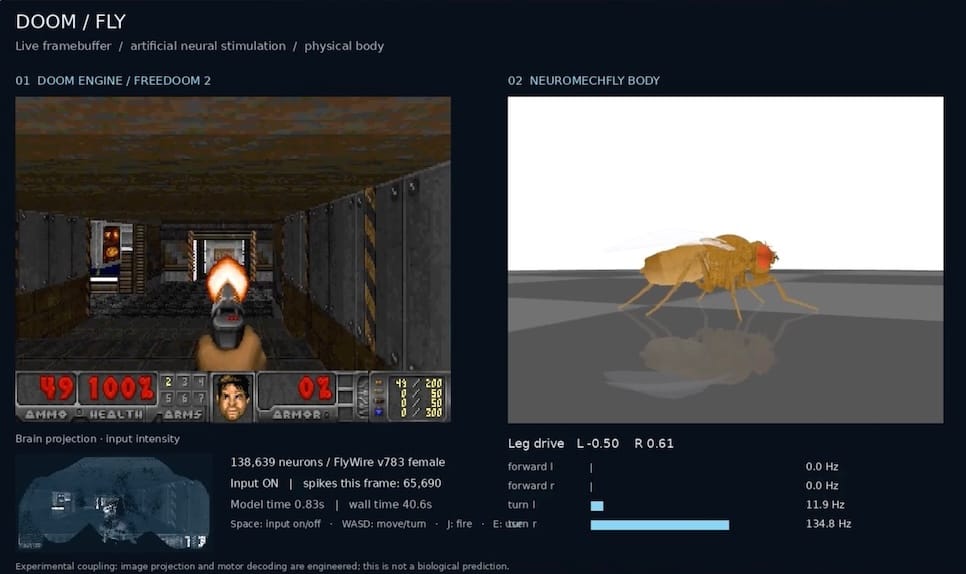The width and height of the screenshot is (966, 574).
Task: Click the 'Brain projection · input intensity' label
Action: (97, 439)
